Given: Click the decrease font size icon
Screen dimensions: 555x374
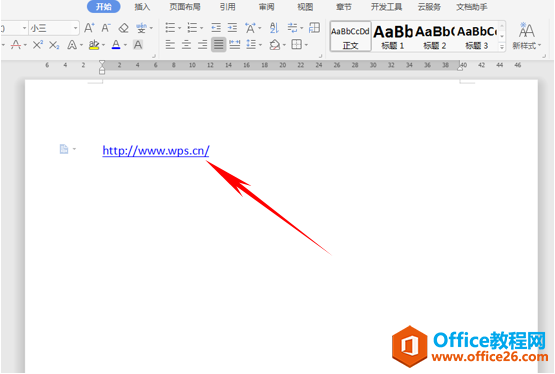Looking at the screenshot, I should [x=106, y=28].
